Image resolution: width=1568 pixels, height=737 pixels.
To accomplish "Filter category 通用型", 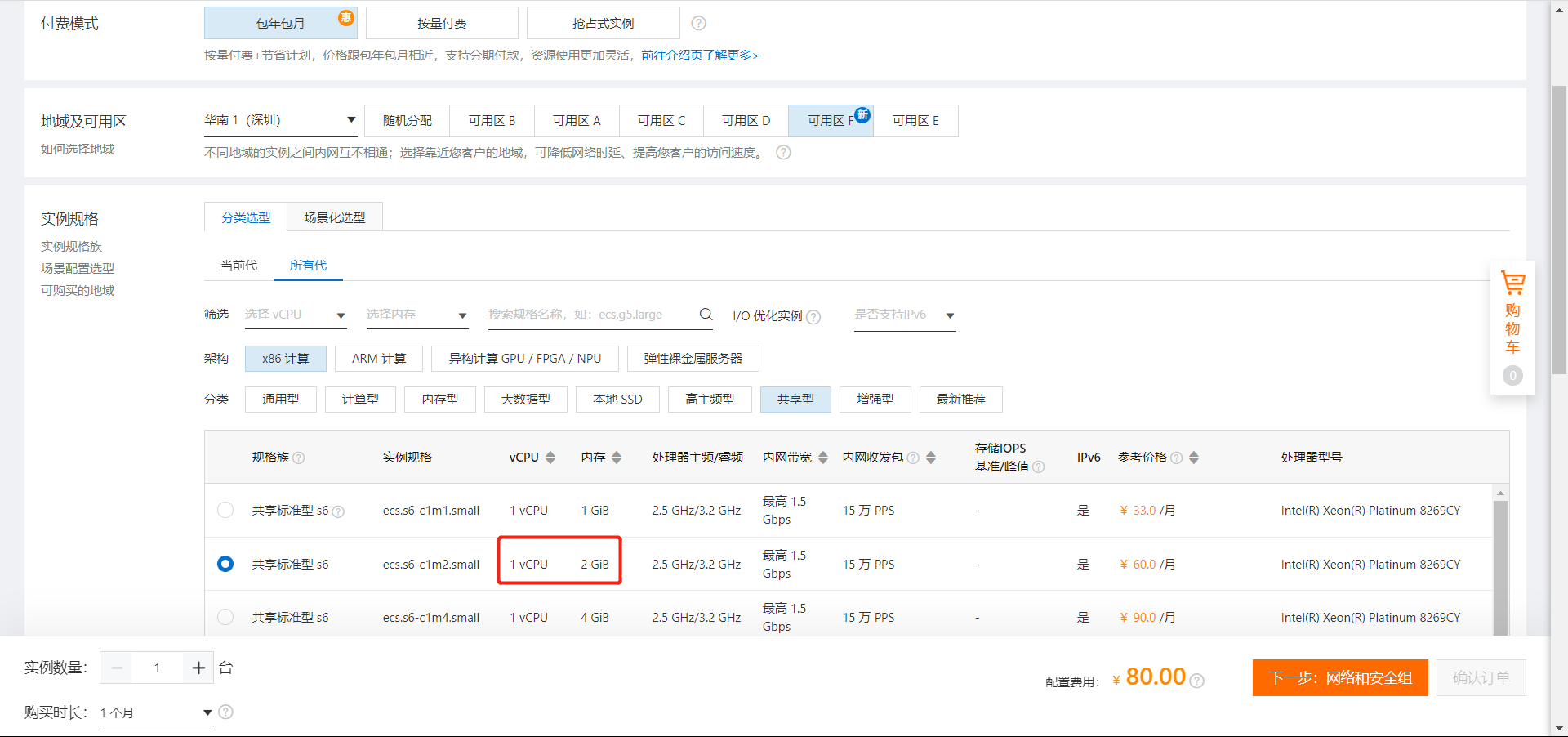I will 280,399.
